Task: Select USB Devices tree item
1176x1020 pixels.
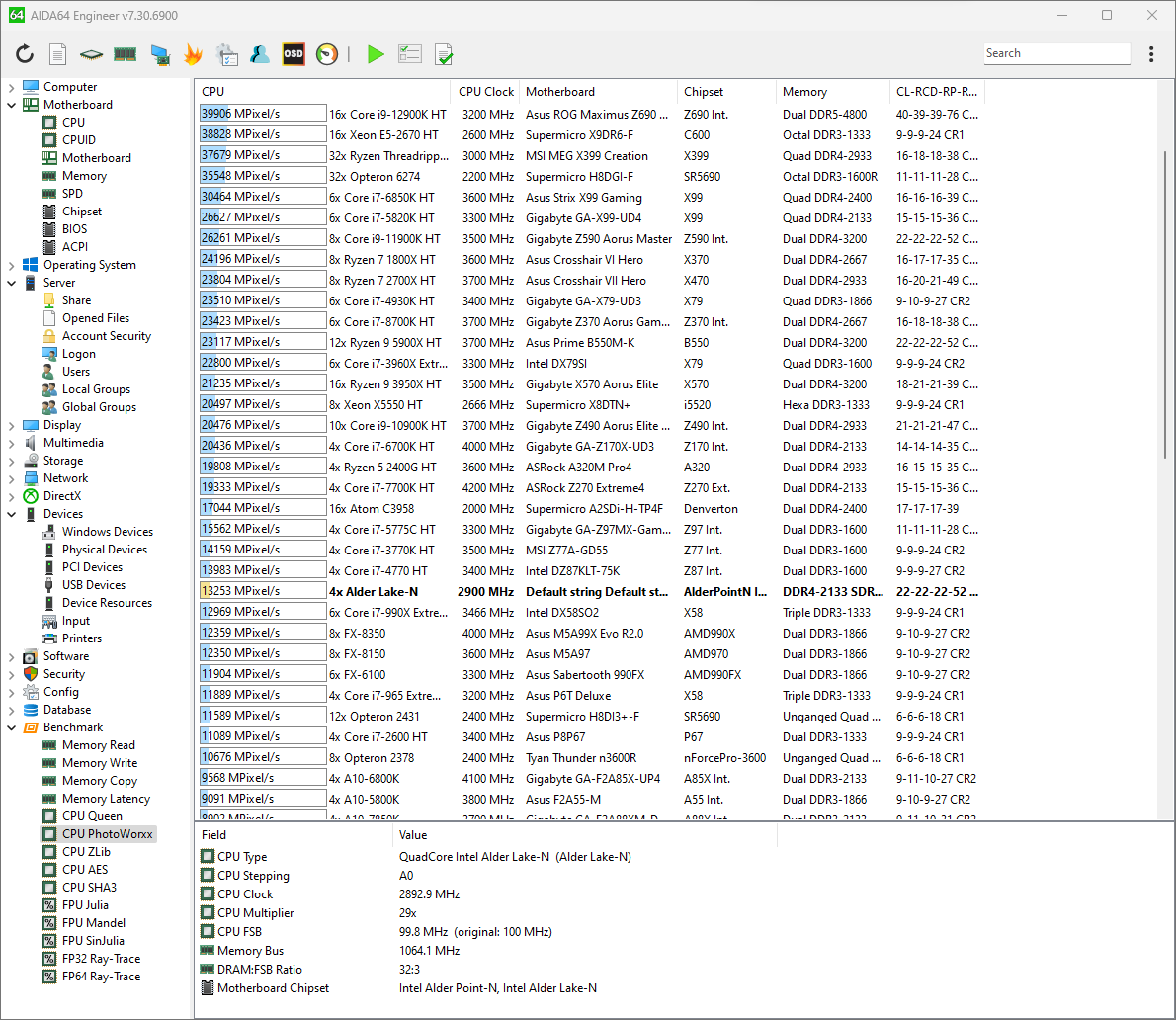Action: 94,585
